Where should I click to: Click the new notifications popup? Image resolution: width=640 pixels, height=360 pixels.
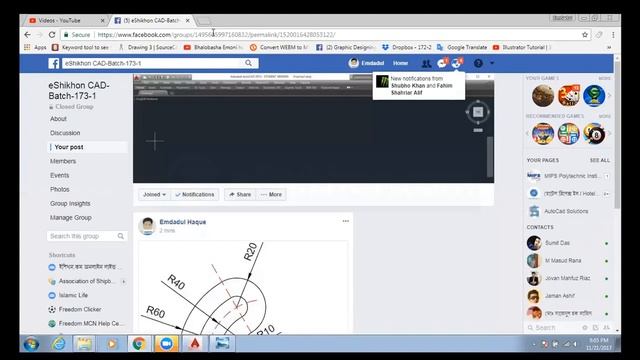click(419, 86)
